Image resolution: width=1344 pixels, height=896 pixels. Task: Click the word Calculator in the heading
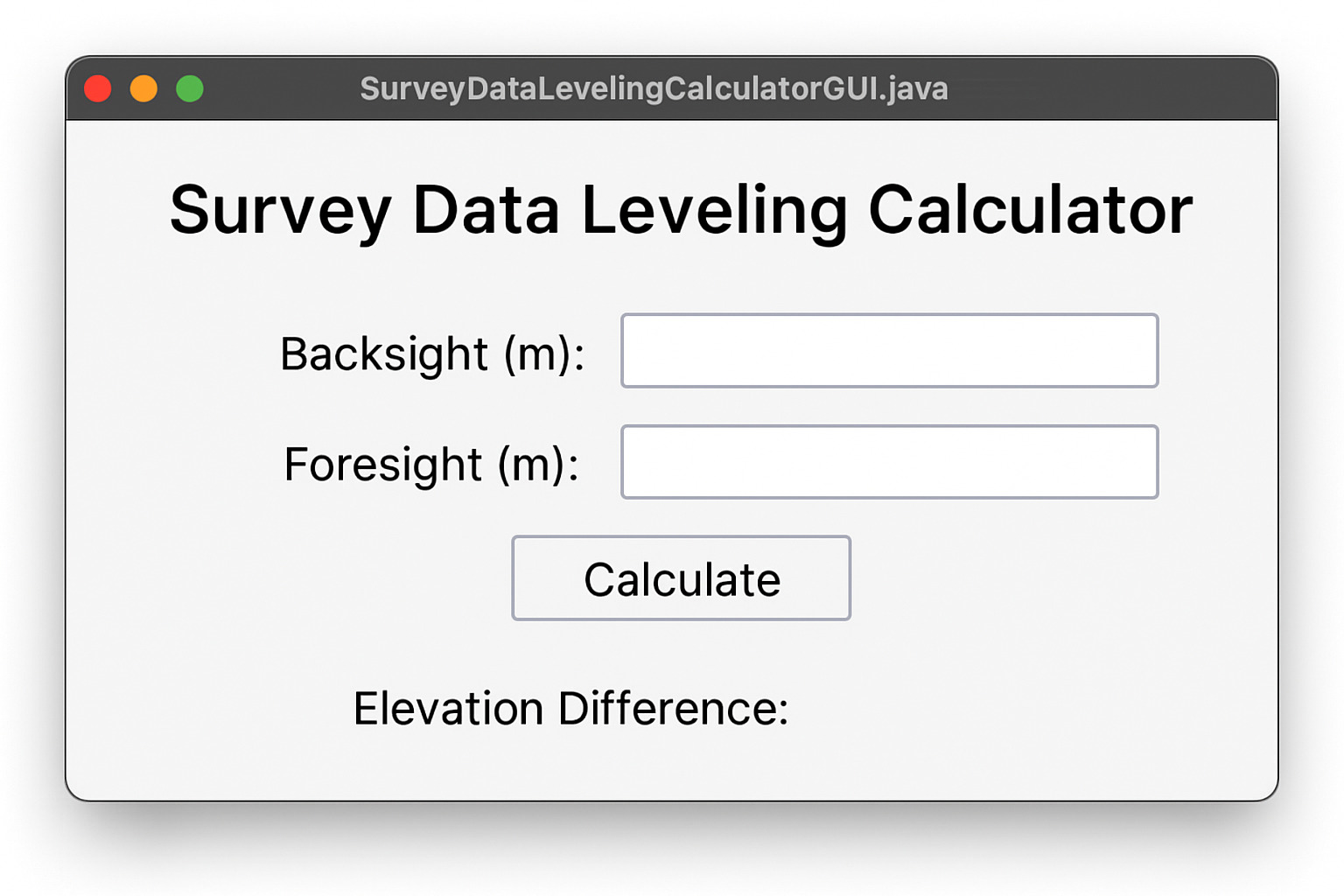point(1030,210)
